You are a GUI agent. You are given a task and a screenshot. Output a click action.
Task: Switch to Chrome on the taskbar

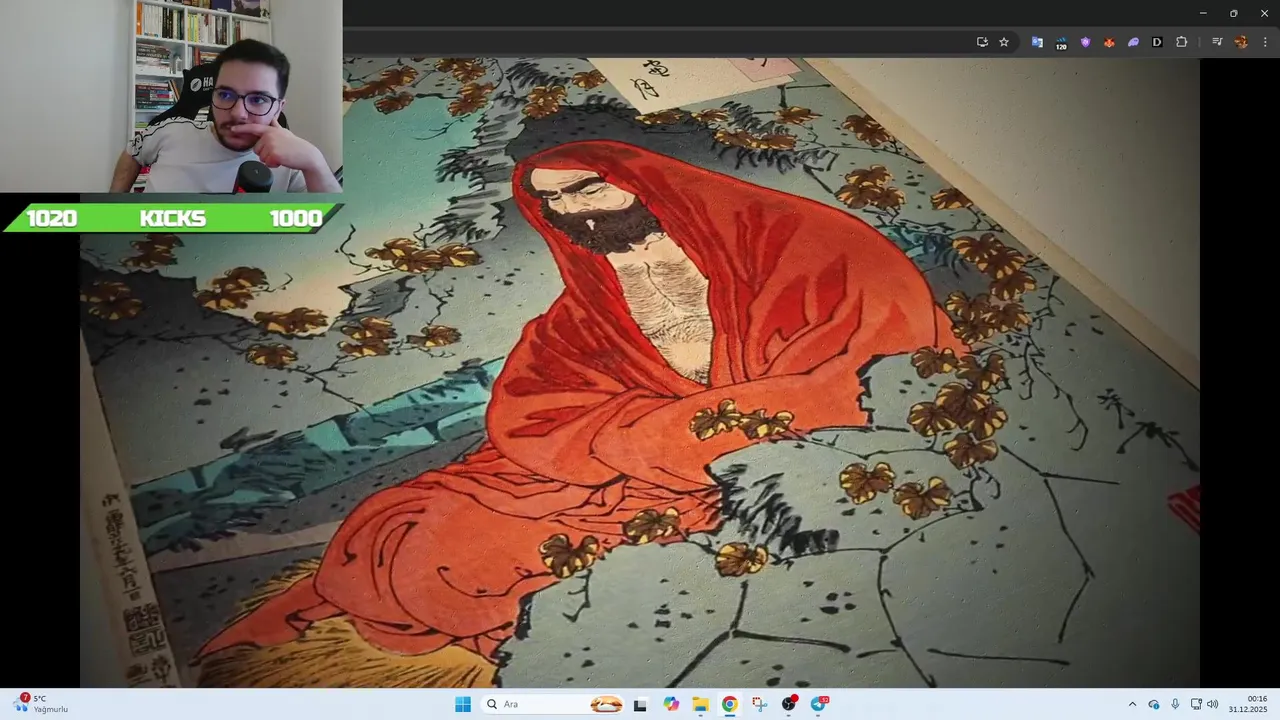pyautogui.click(x=730, y=704)
